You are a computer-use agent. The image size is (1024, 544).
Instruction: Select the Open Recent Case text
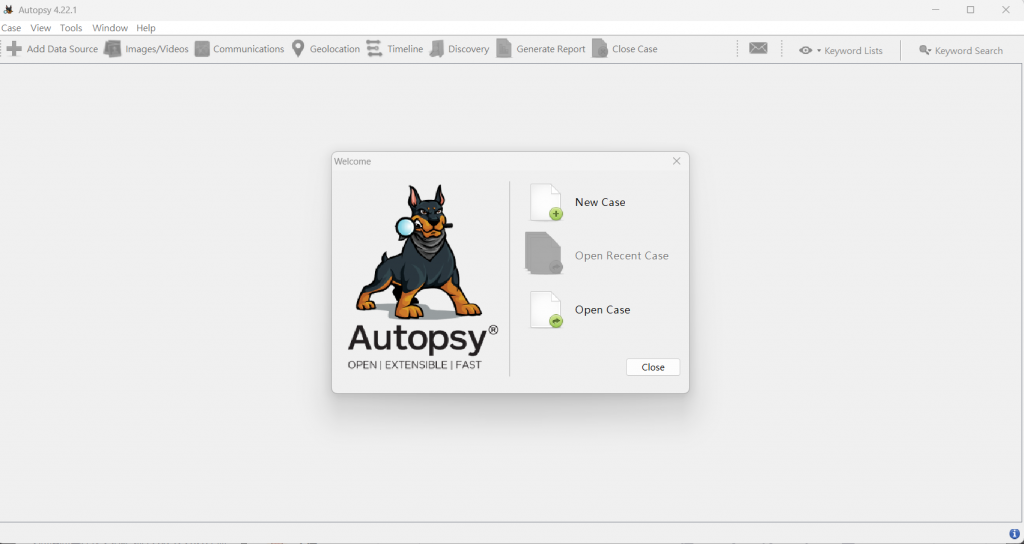tap(622, 256)
